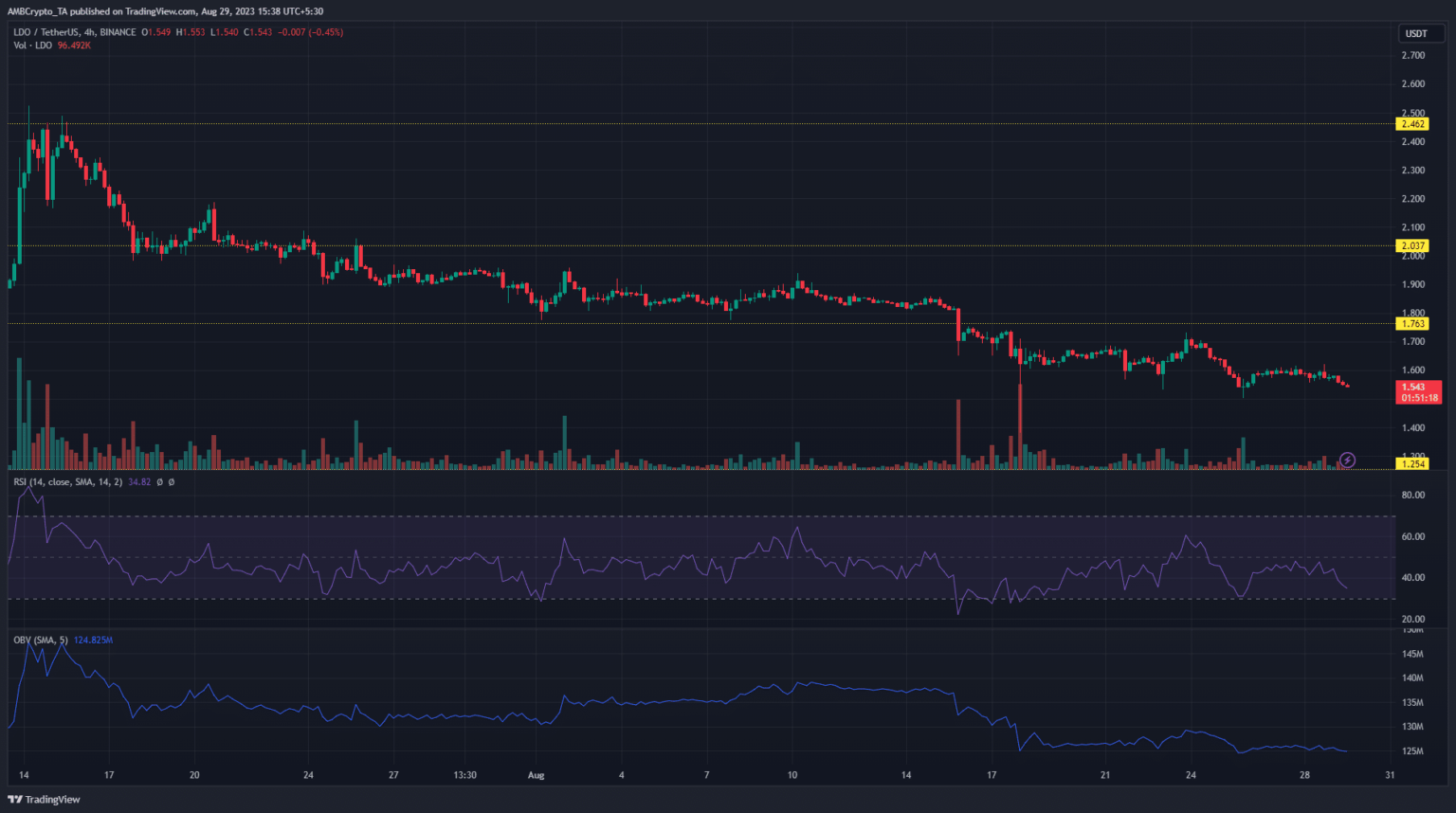
Task: Select the 1.763 horizontal line price label
Action: (x=1412, y=323)
